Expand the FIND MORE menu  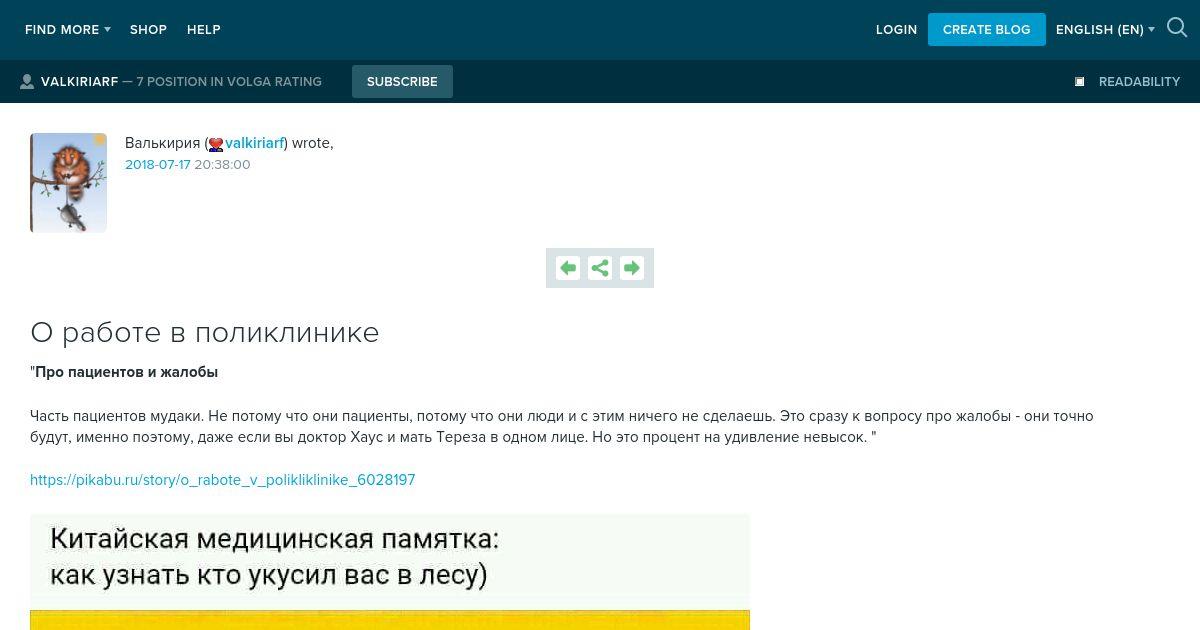(x=68, y=30)
